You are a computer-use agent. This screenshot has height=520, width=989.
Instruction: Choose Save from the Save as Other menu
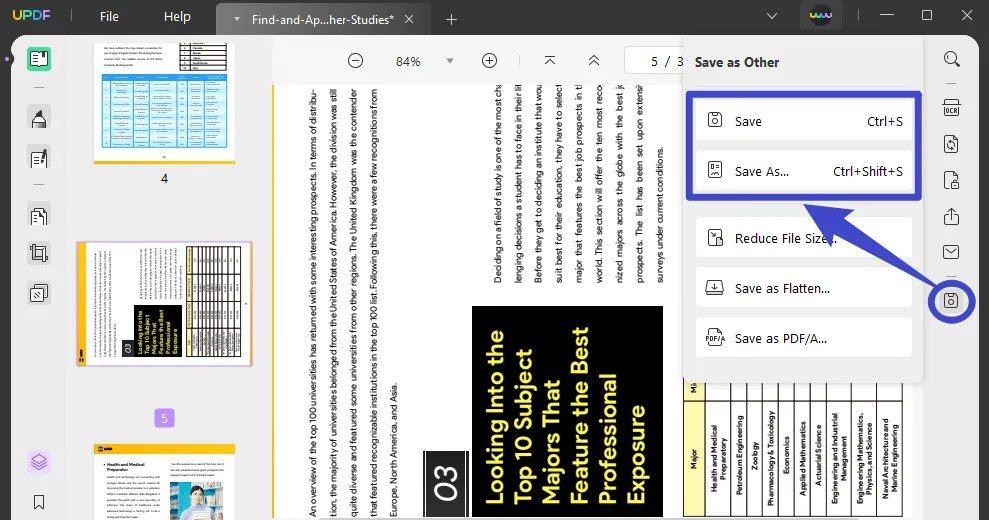(x=804, y=121)
